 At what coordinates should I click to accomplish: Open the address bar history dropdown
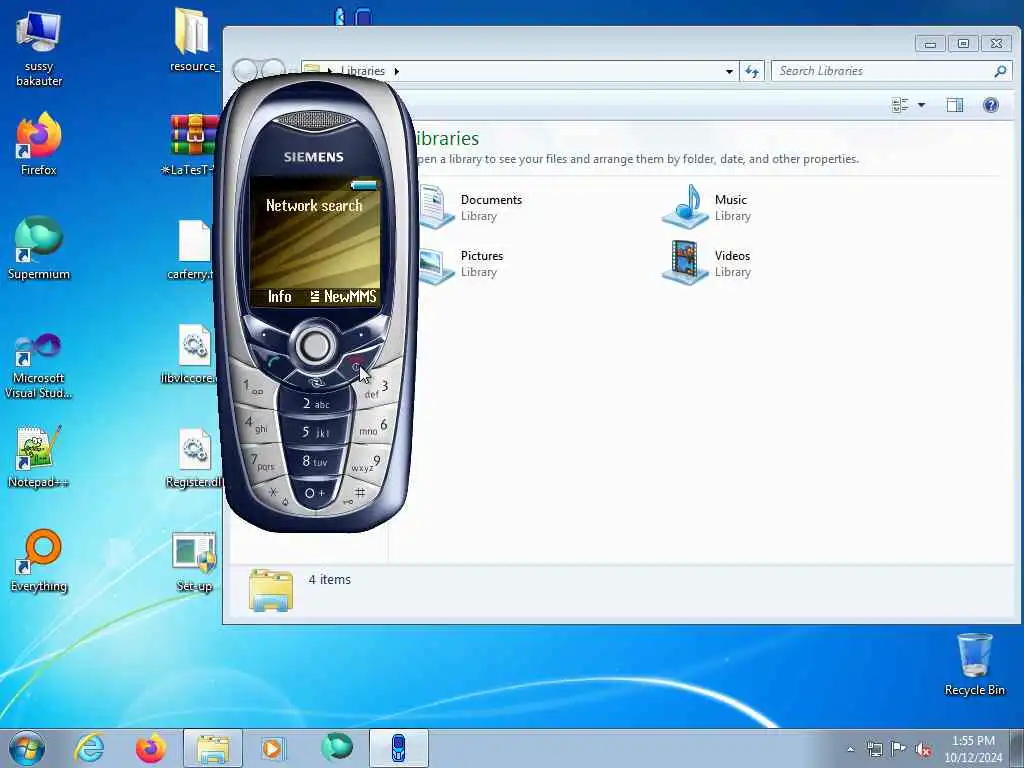729,71
